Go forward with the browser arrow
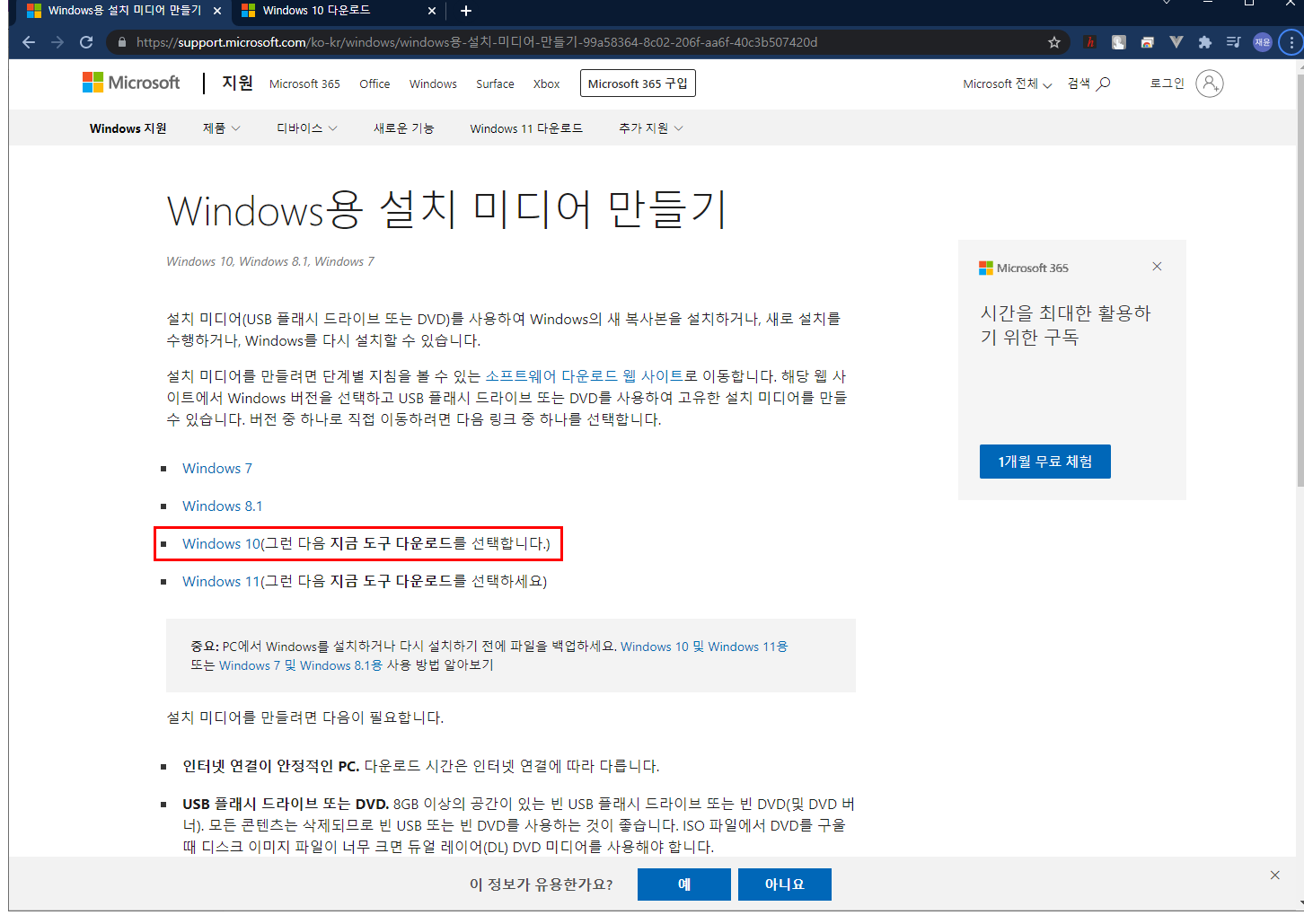 click(x=57, y=42)
